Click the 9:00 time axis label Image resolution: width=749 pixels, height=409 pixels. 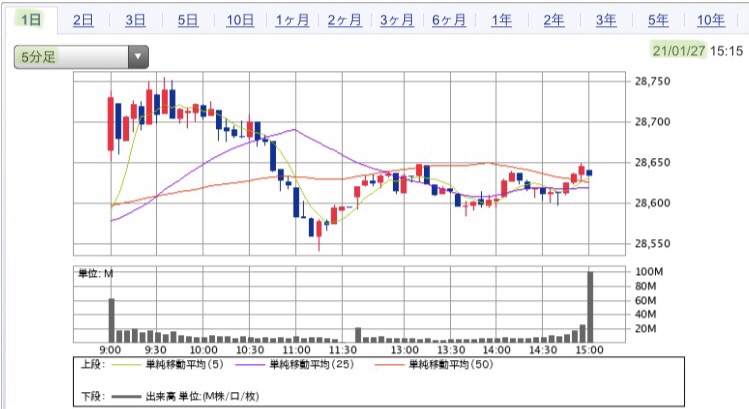110,350
